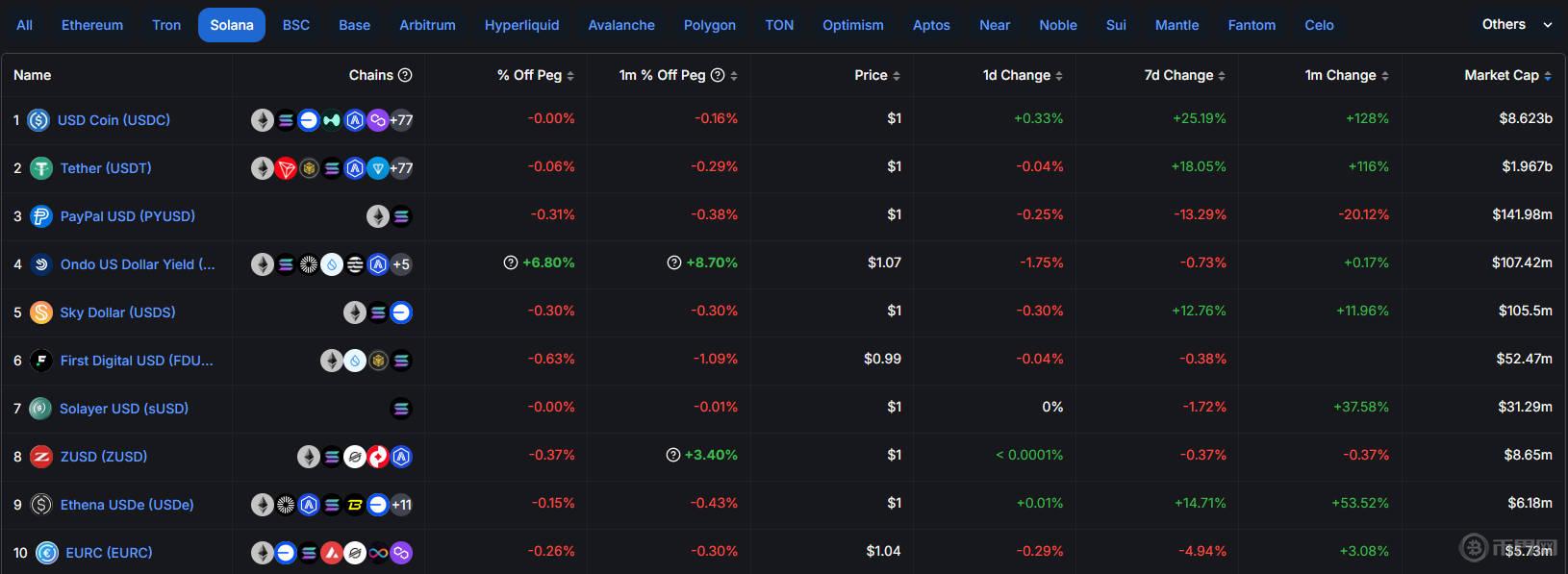This screenshot has width=1568, height=574.
Task: Click the +77 chains badge in USDC row
Action: coord(401,120)
